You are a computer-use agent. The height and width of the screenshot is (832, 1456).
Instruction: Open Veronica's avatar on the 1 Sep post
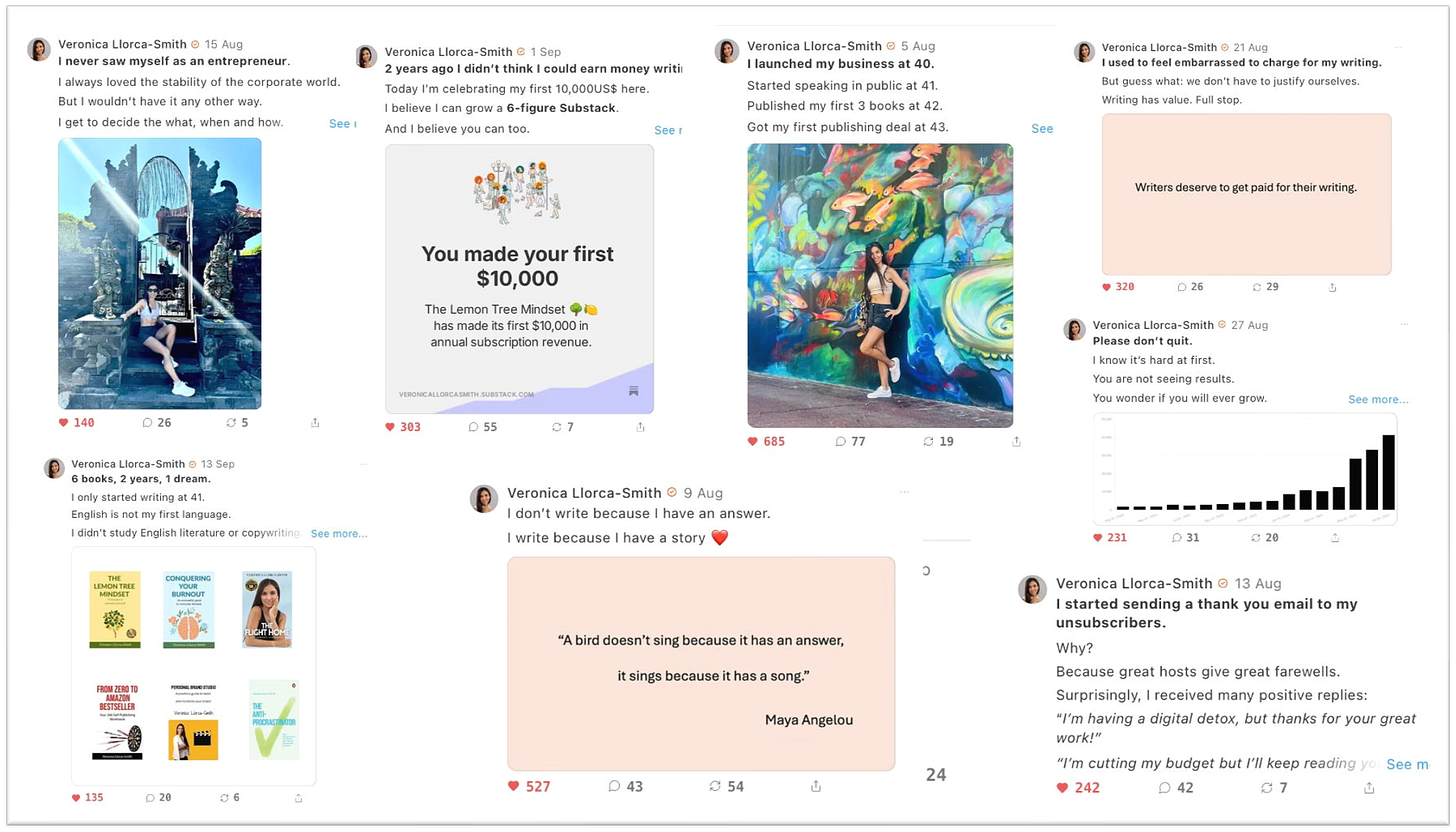point(367,56)
